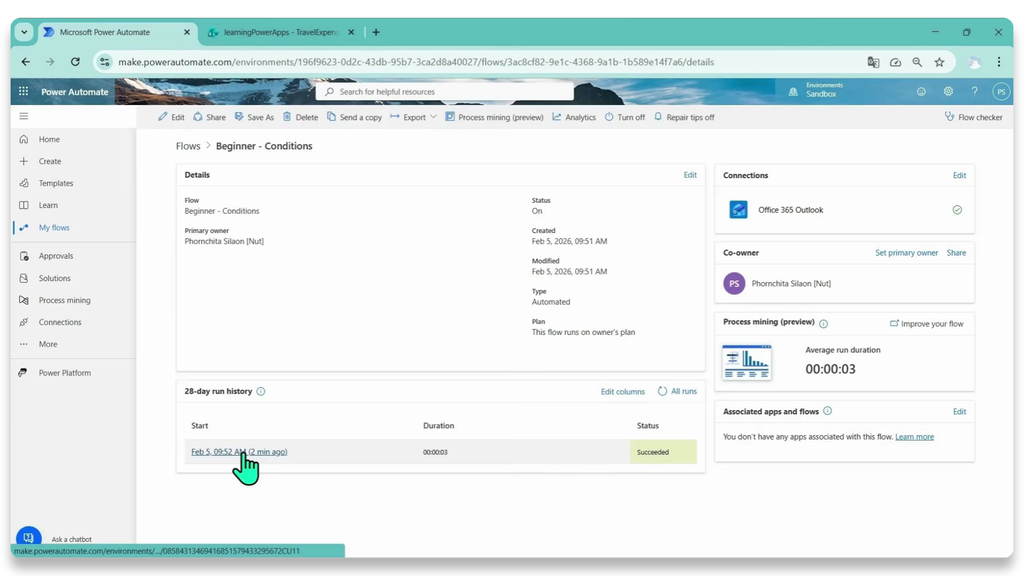1024x576 pixels.
Task: Open the Export dropdown
Action: [413, 118]
